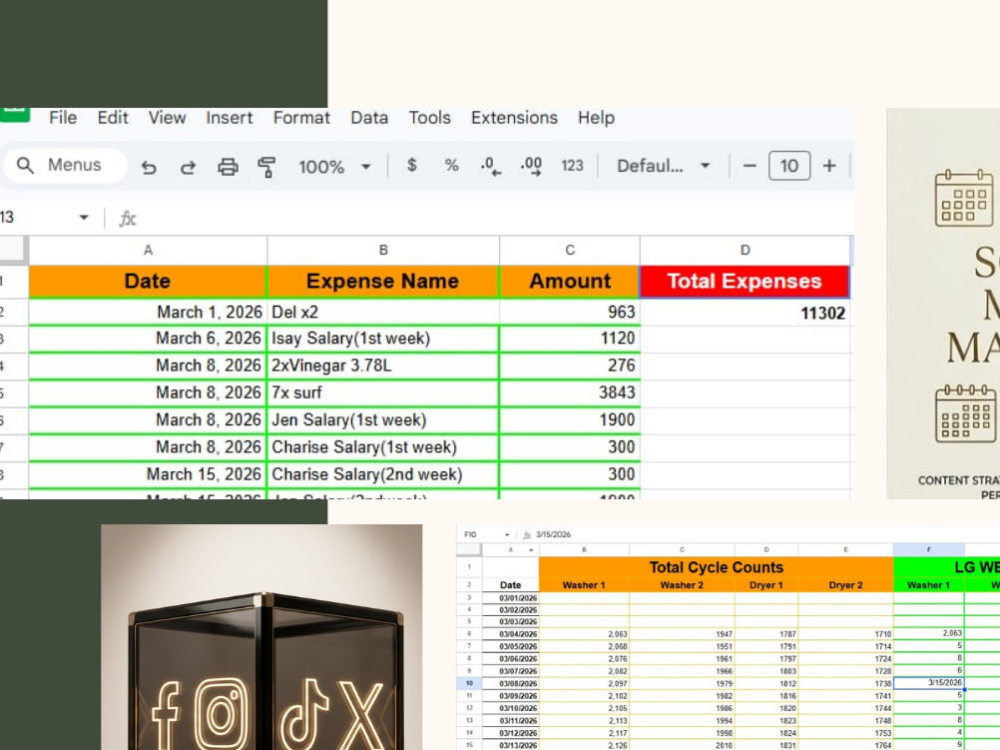The width and height of the screenshot is (1000, 750).
Task: Click Decrease decimal places icon
Action: pos(490,166)
